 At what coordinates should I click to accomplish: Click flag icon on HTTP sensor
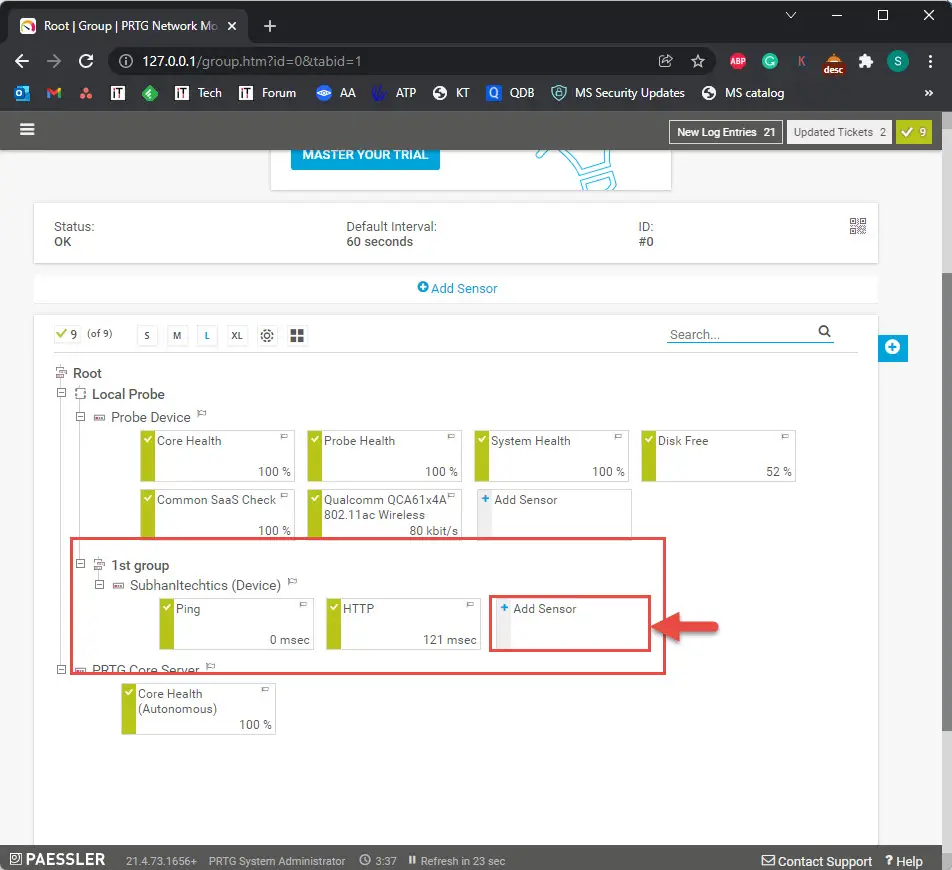470,605
